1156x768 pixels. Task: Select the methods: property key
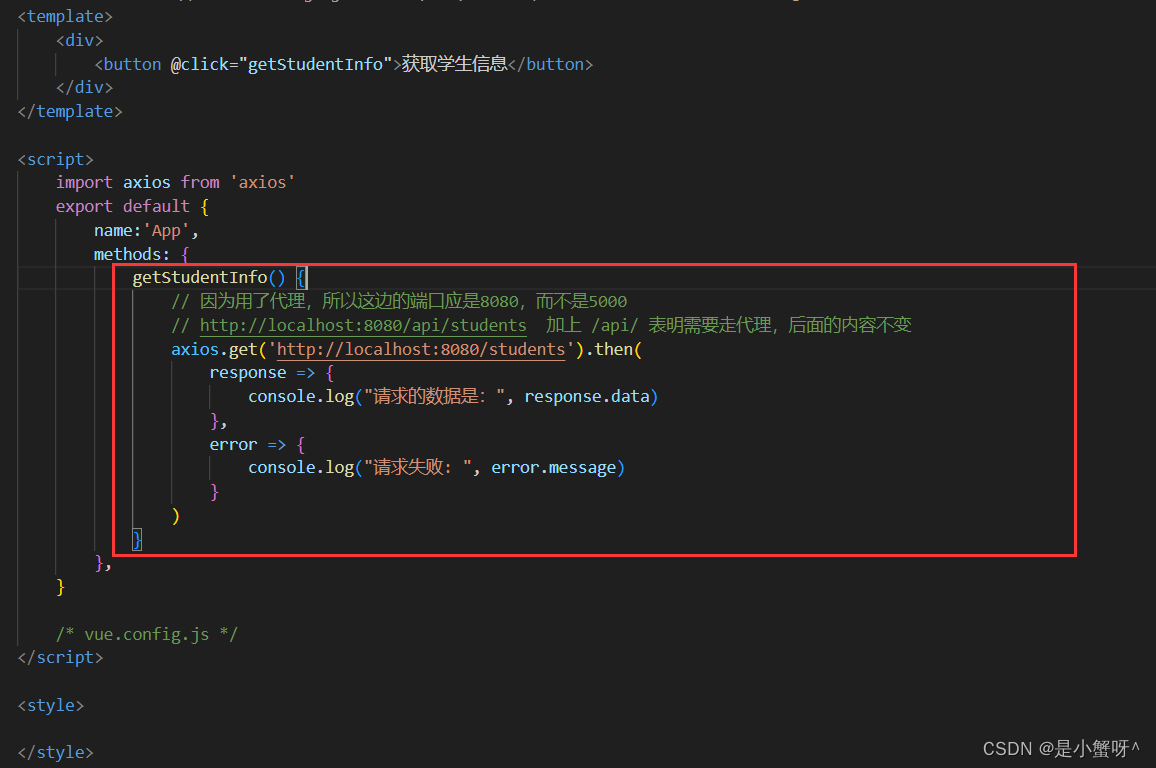pyautogui.click(x=129, y=254)
